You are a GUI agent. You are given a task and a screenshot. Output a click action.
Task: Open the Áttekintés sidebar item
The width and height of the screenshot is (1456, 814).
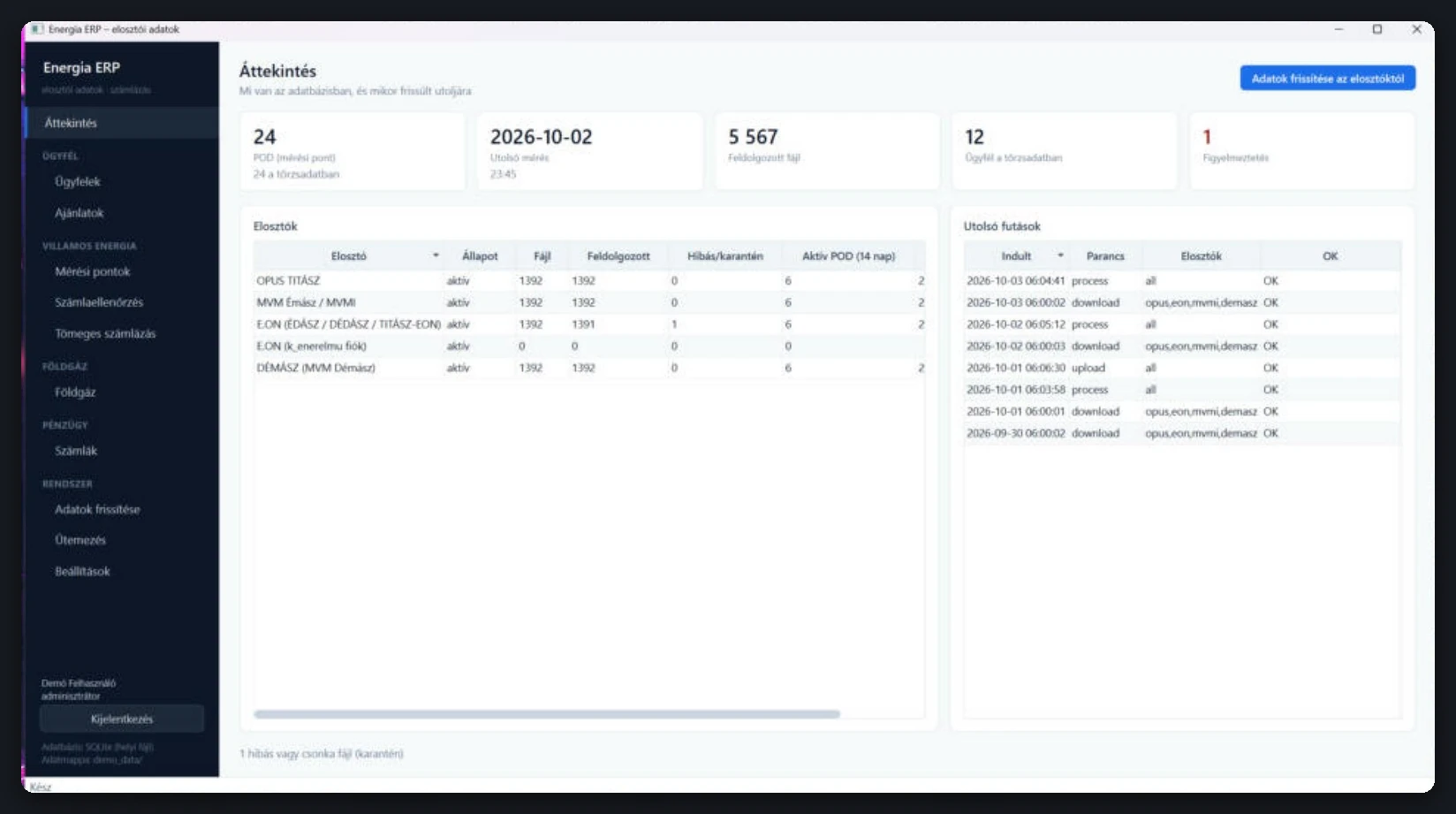click(122, 123)
